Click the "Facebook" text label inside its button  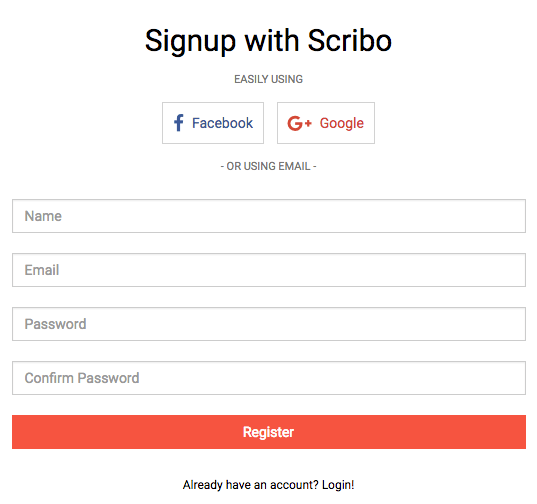pyautogui.click(x=222, y=123)
